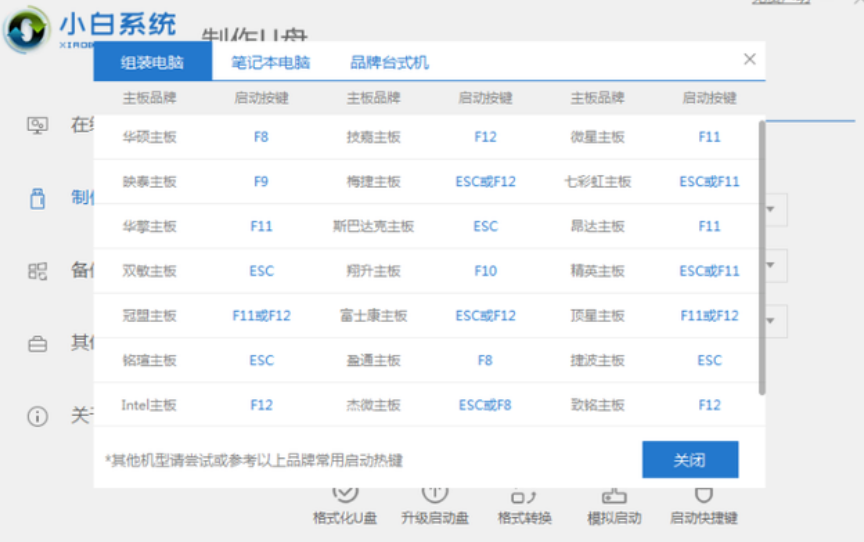The height and width of the screenshot is (542, 864).
Task: Open the online reinstall sidebar monitor icon
Action: click(37, 126)
